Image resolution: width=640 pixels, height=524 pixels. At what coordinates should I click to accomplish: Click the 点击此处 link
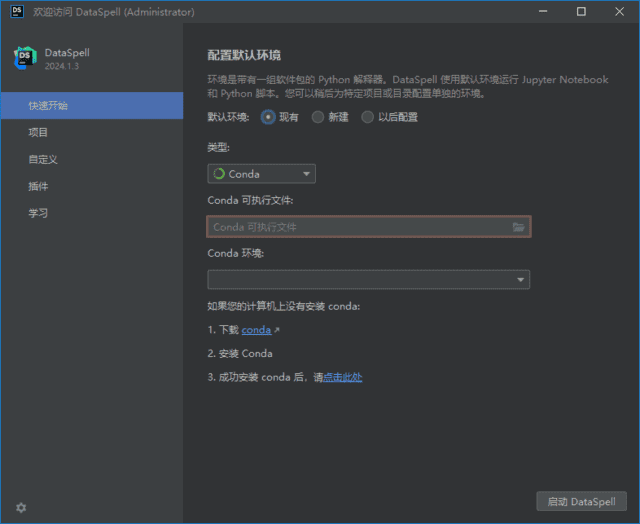click(x=342, y=378)
